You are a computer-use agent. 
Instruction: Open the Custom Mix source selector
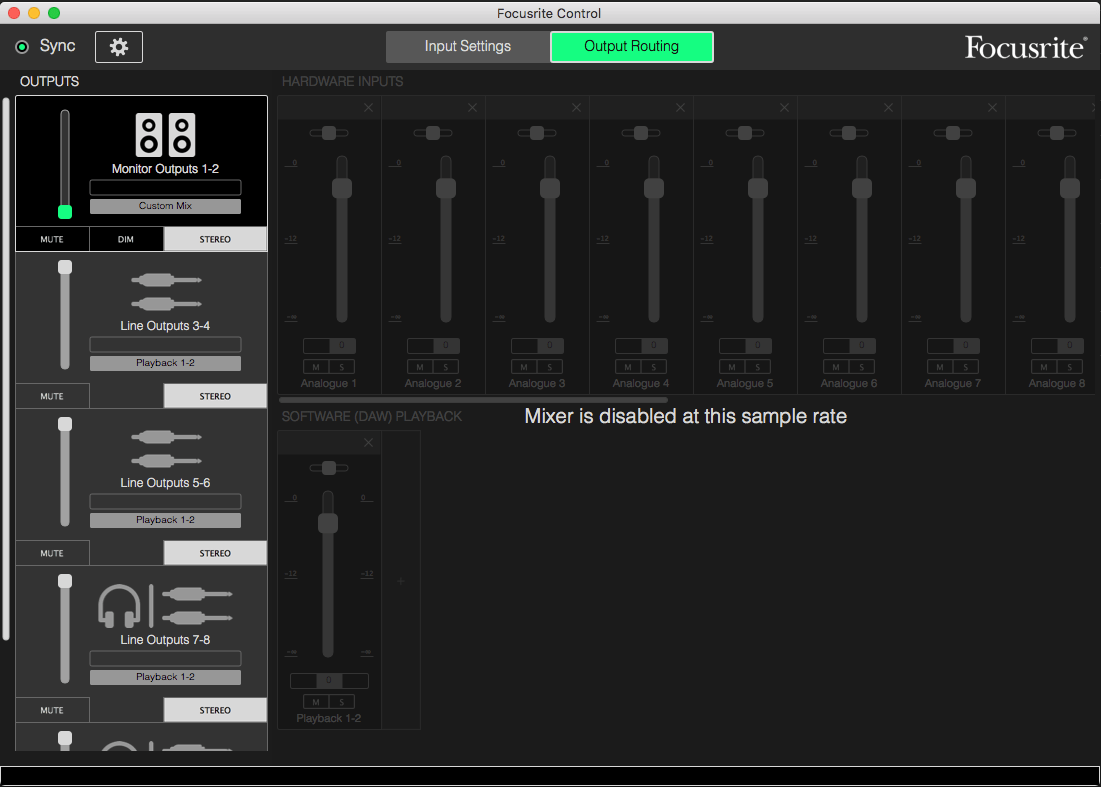[x=164, y=206]
